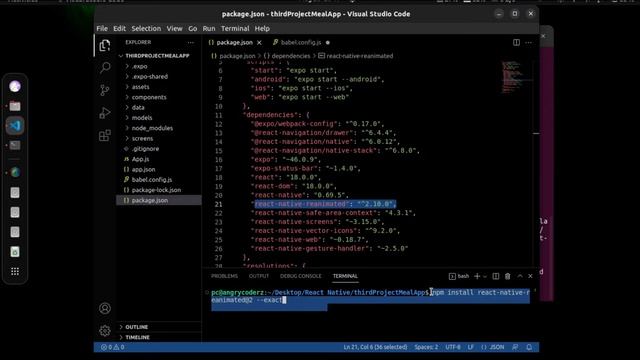The image size is (640, 360).
Task: Open editor more actions ellipsis
Action: (529, 42)
